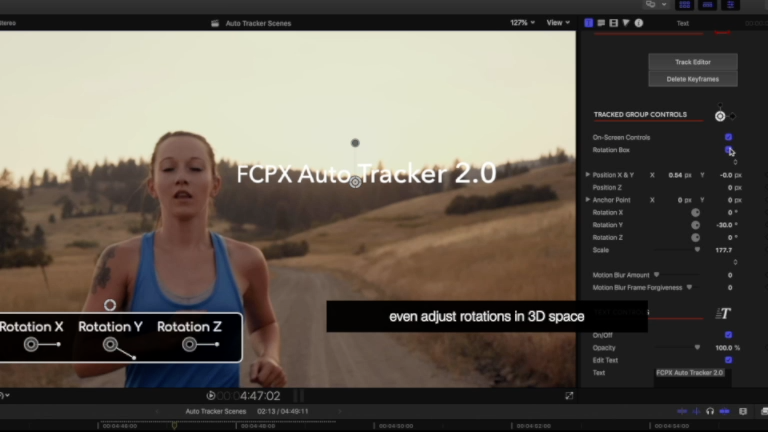
Task: Click the Rotation Y value -30.0
Action: [724, 225]
